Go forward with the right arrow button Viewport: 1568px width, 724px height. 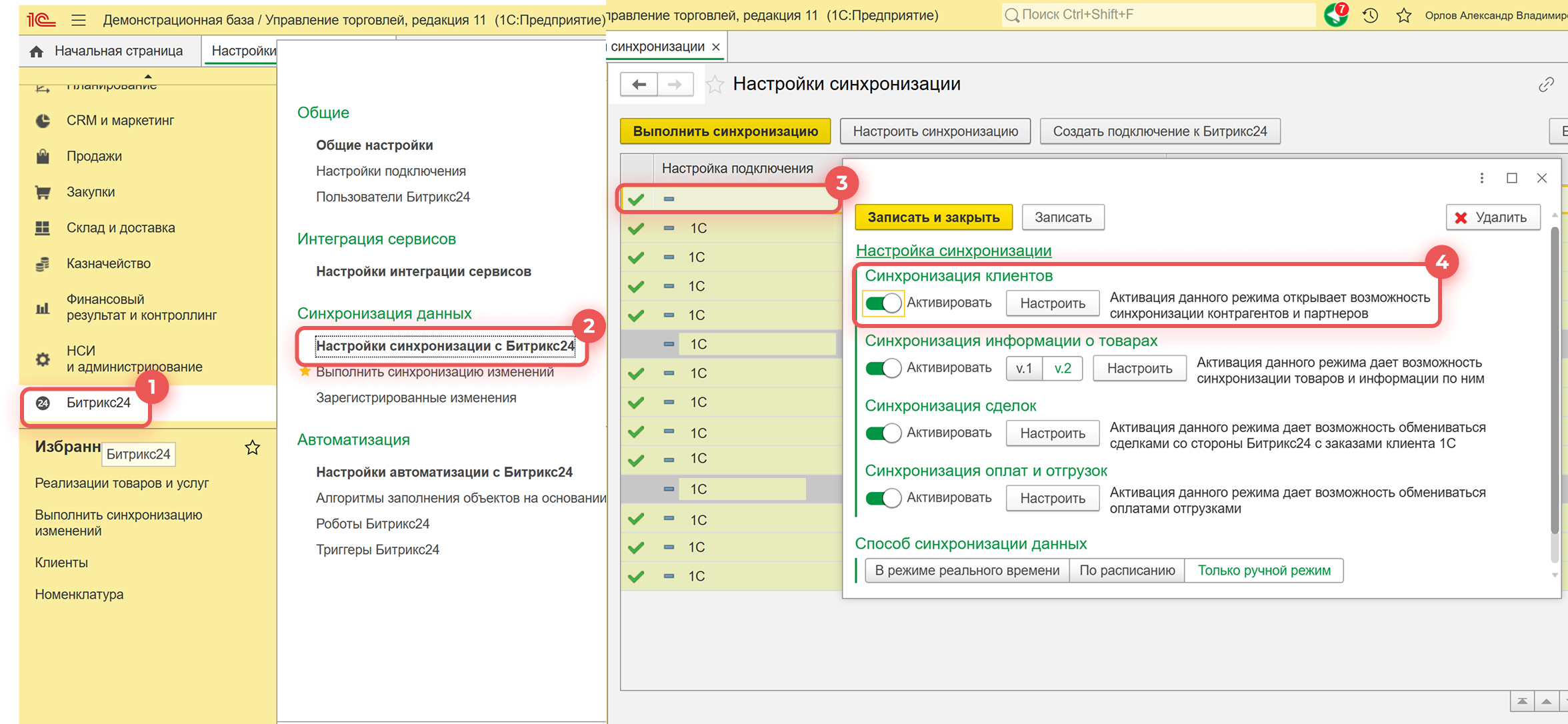[x=675, y=85]
